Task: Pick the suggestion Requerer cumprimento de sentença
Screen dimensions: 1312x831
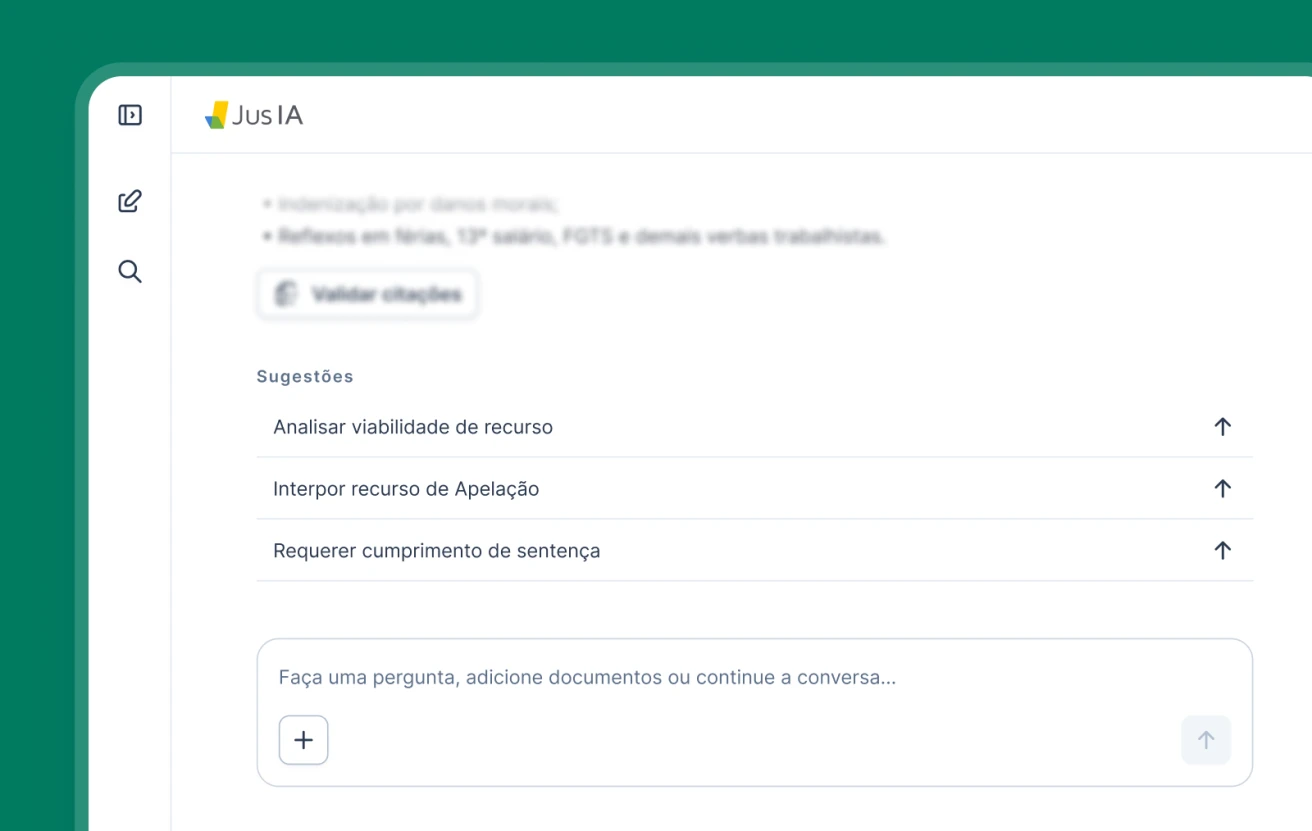Action: coord(436,551)
